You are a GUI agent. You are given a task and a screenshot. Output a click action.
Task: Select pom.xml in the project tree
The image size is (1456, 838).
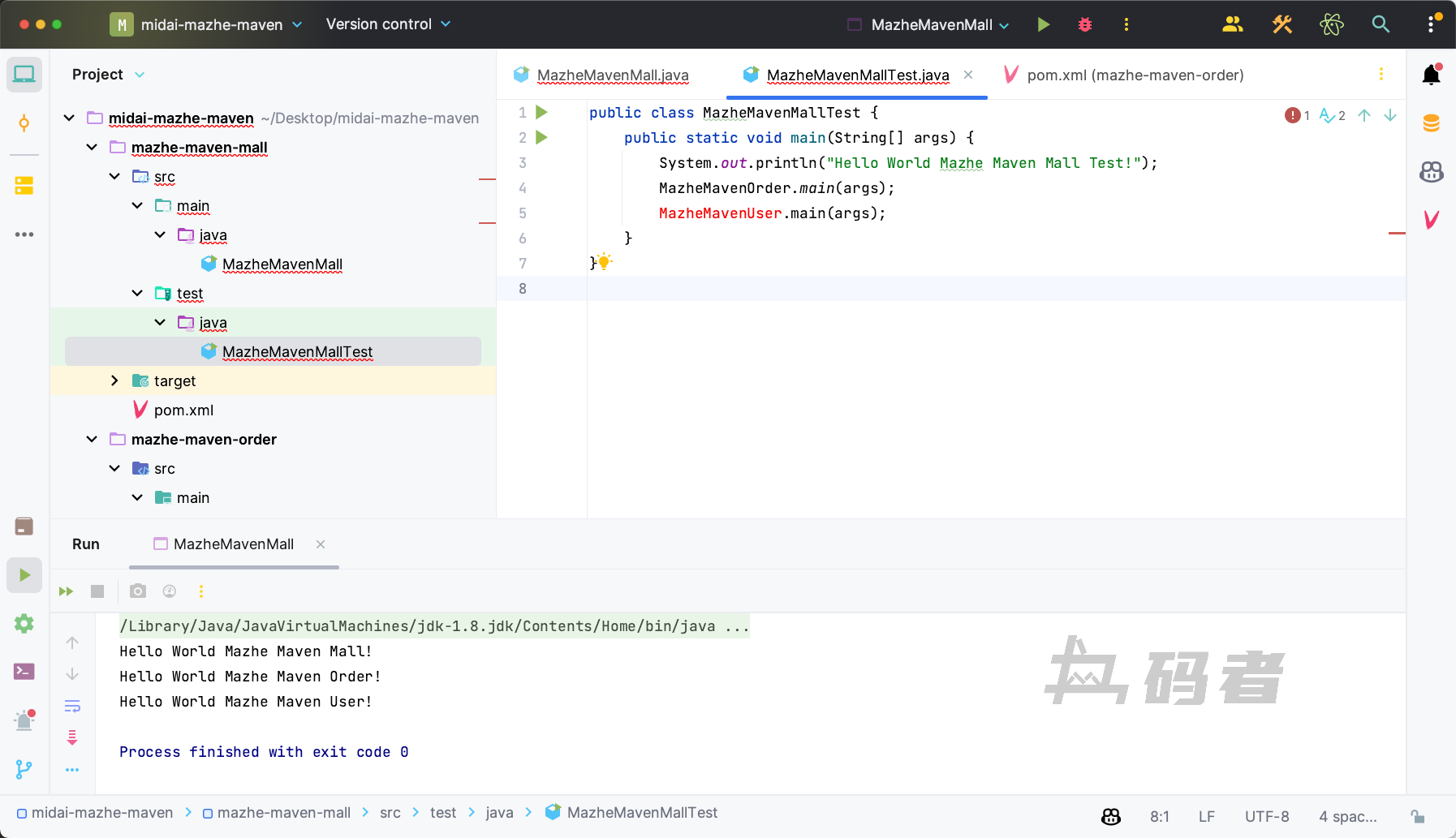click(183, 410)
